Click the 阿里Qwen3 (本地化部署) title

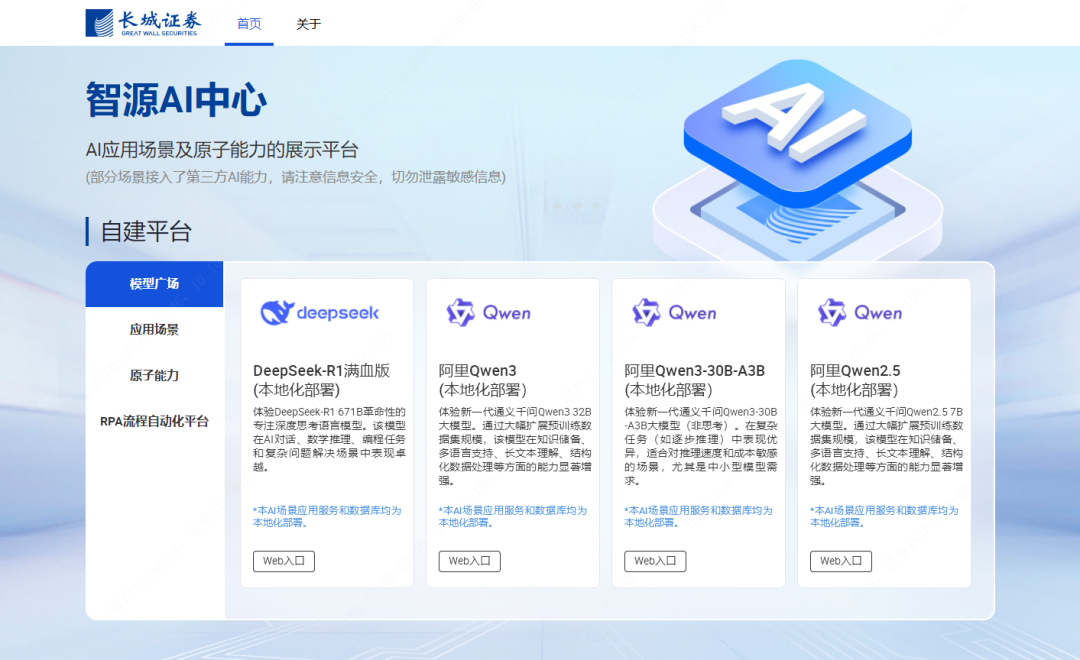click(483, 380)
